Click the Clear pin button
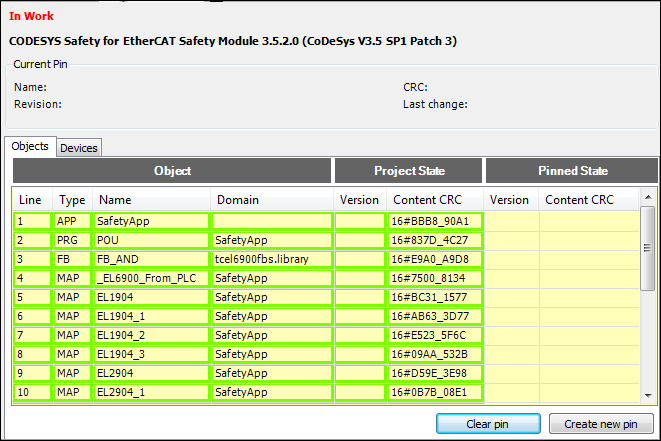This screenshot has height=441, width=661. [487, 424]
